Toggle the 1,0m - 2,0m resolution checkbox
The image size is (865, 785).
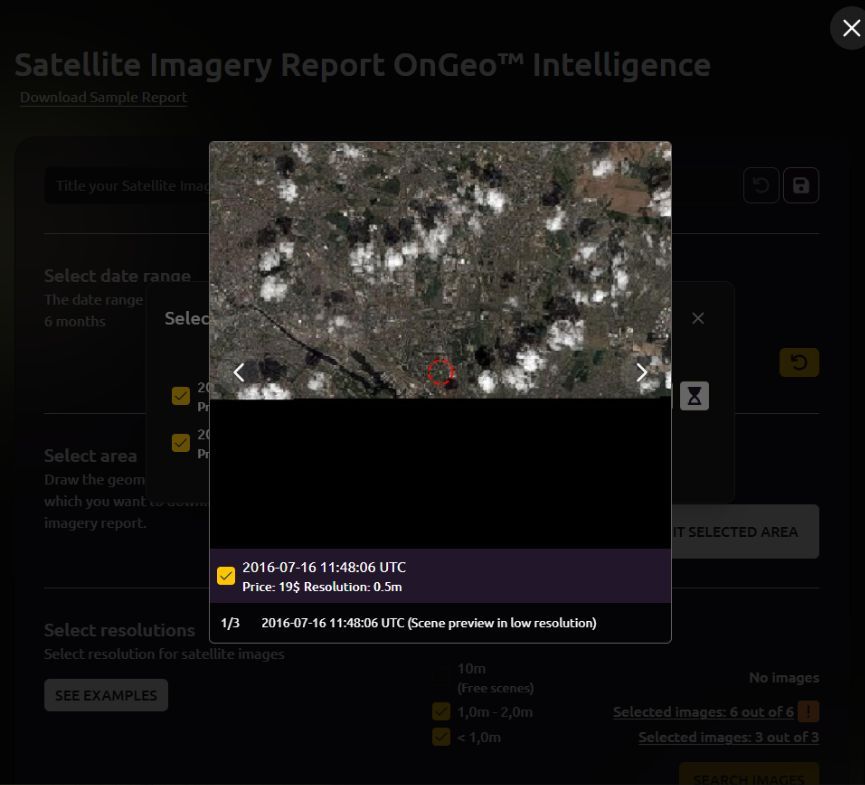(441, 712)
